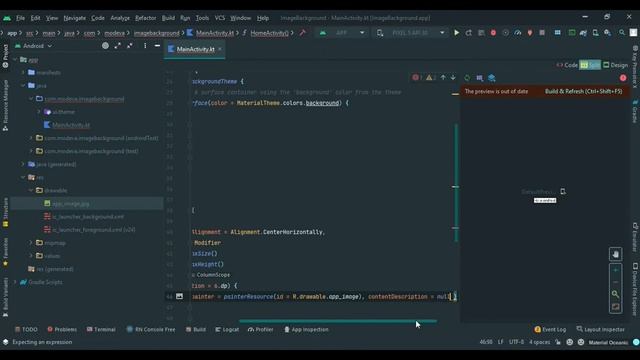The width and height of the screenshot is (640, 360).
Task: Open the app run configuration dropdown
Action: tap(342, 33)
